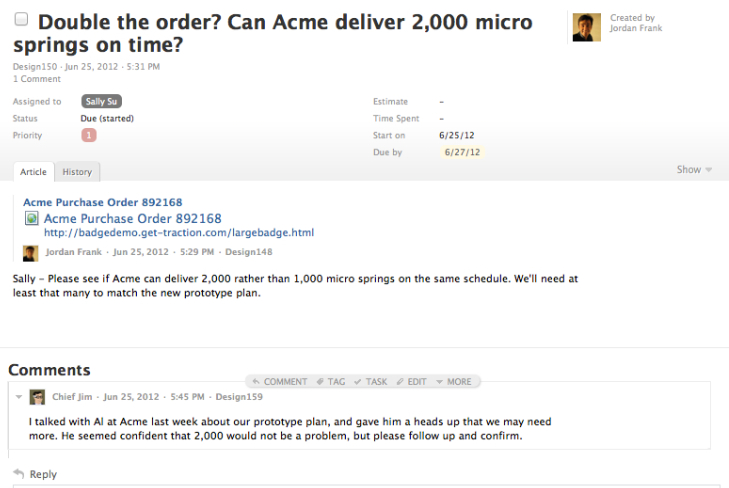Click the Acme Purchase Order file icon
This screenshot has height=488, width=729.
32,218
